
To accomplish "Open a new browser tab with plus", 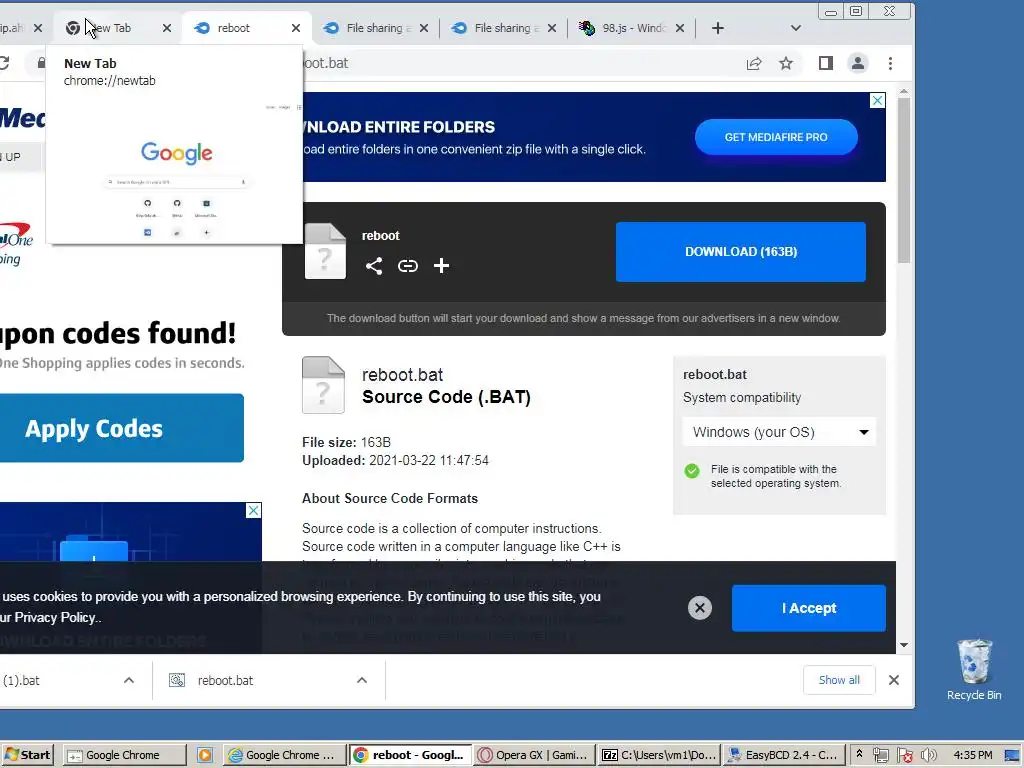I will pyautogui.click(x=718, y=28).
